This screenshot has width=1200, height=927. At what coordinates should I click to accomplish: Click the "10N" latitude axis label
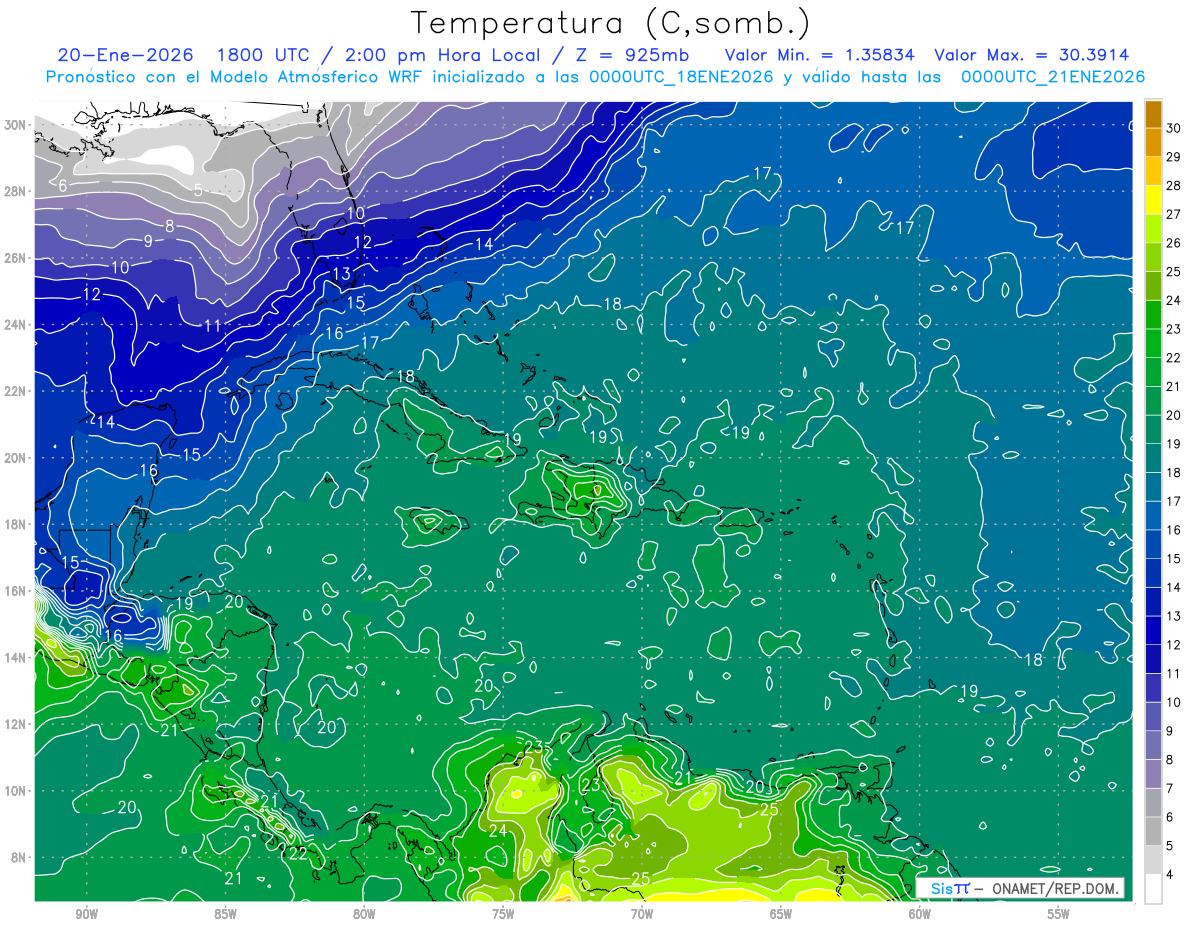point(15,791)
